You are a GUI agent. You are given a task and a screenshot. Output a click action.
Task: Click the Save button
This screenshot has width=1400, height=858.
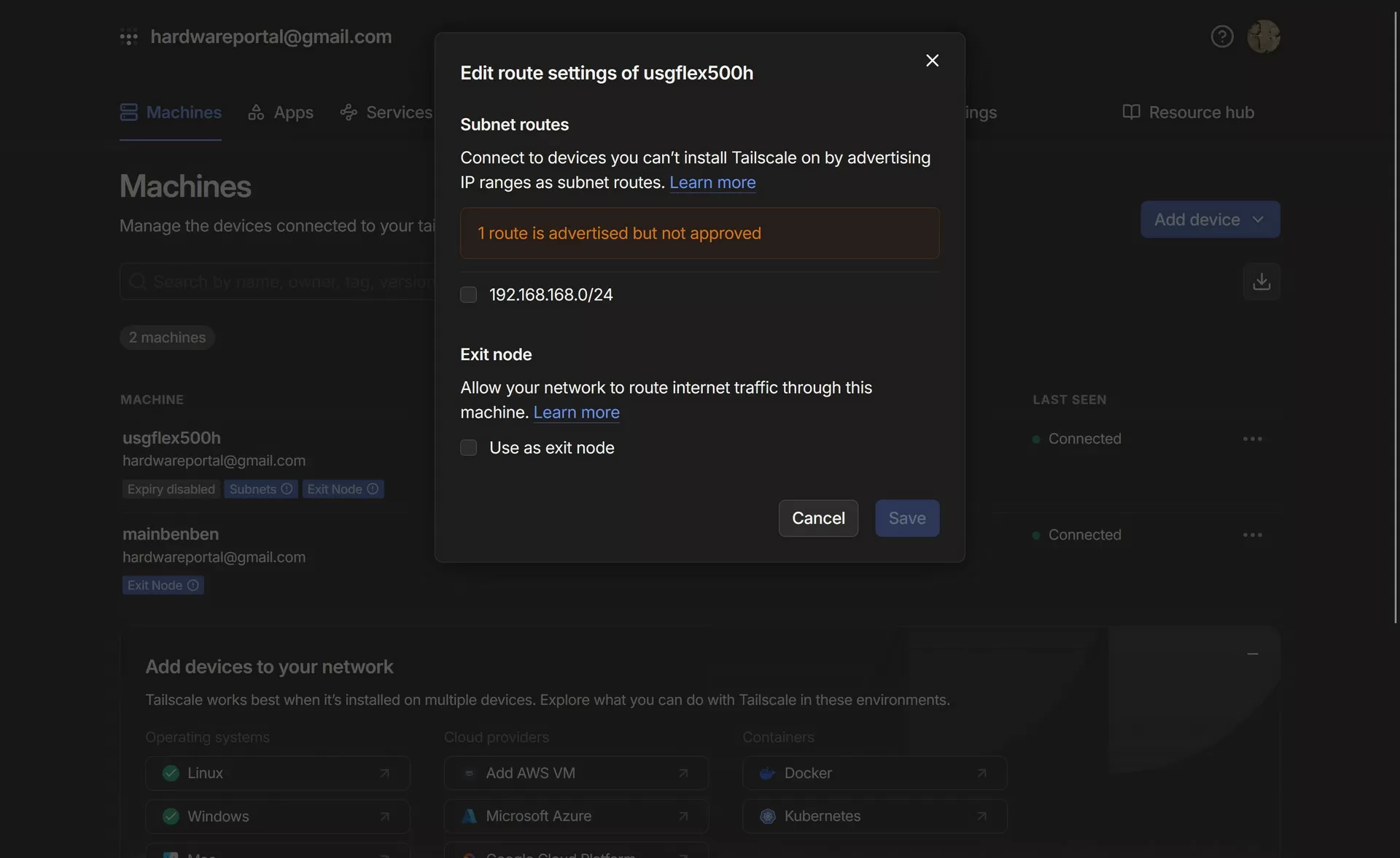point(907,518)
